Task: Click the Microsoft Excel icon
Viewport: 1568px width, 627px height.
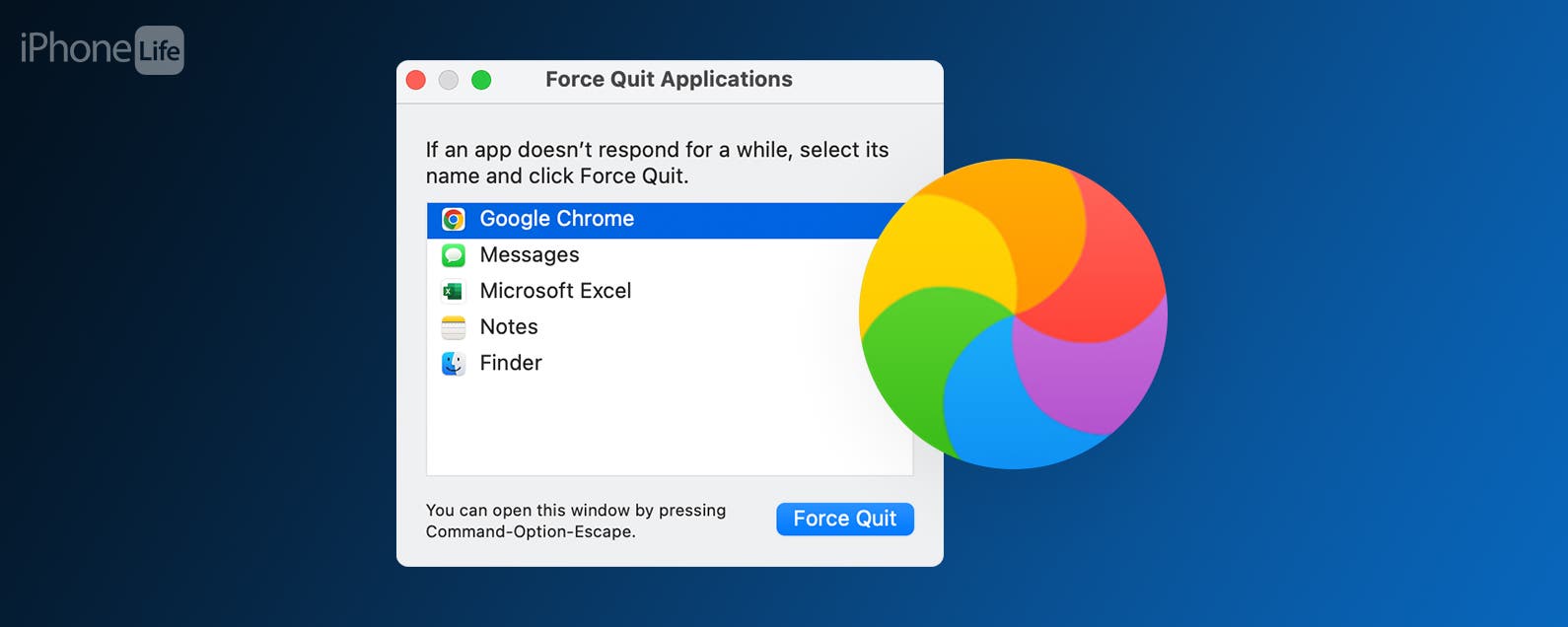Action: (453, 291)
